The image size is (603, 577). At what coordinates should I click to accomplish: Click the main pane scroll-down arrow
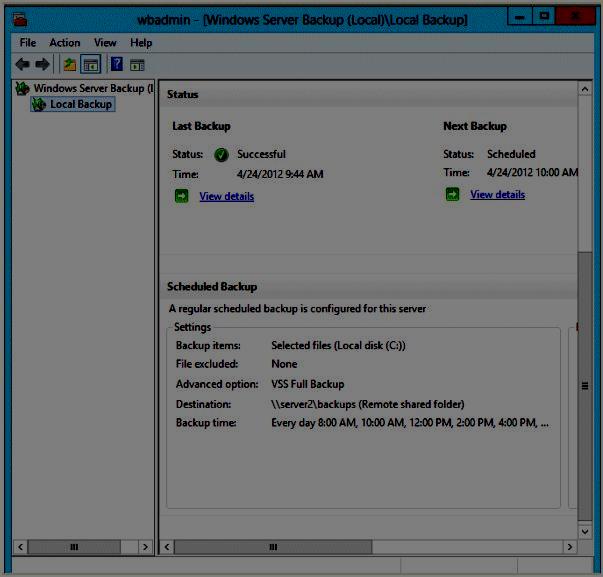pos(585,532)
